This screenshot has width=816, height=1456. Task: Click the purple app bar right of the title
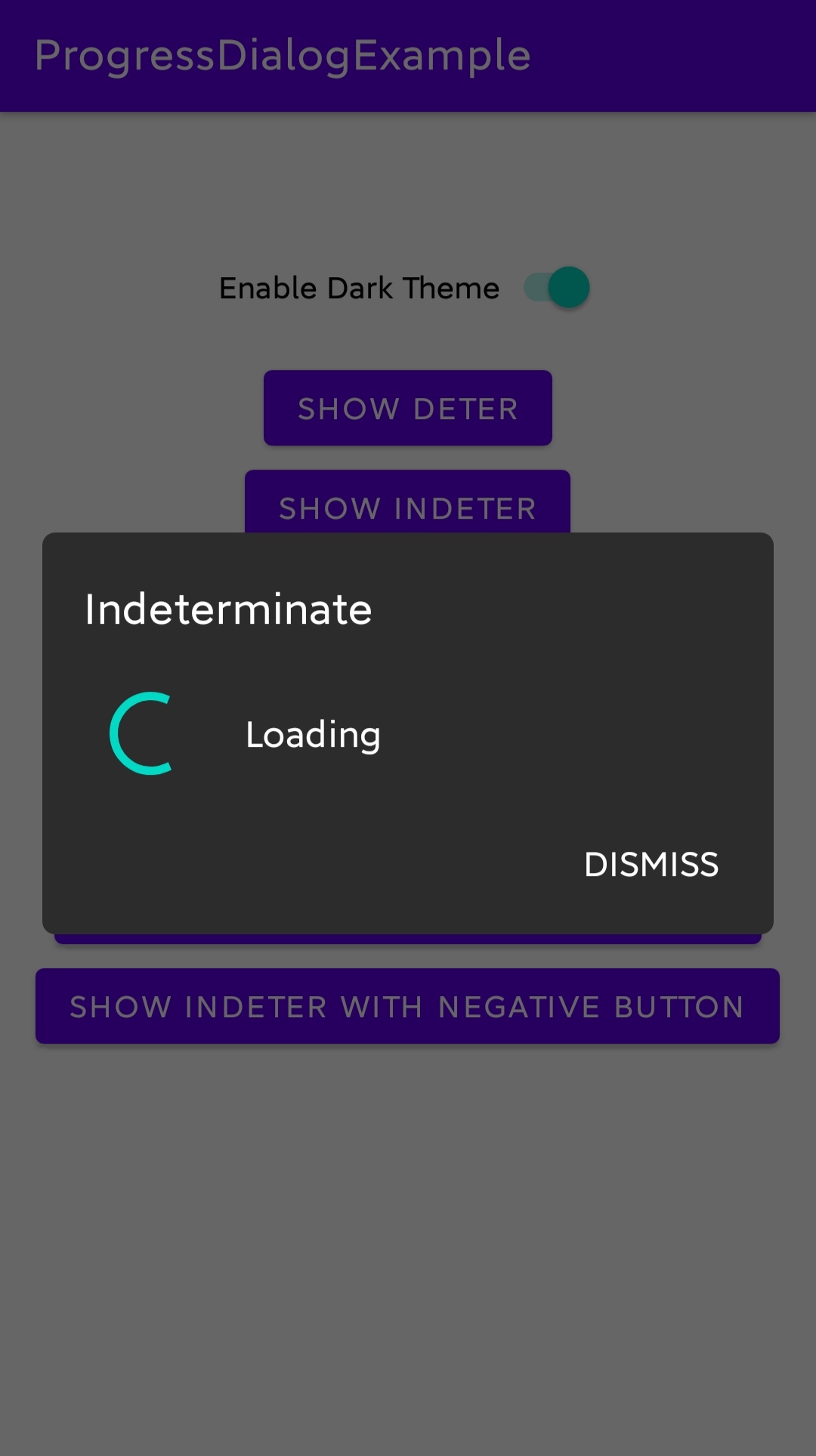(x=672, y=56)
